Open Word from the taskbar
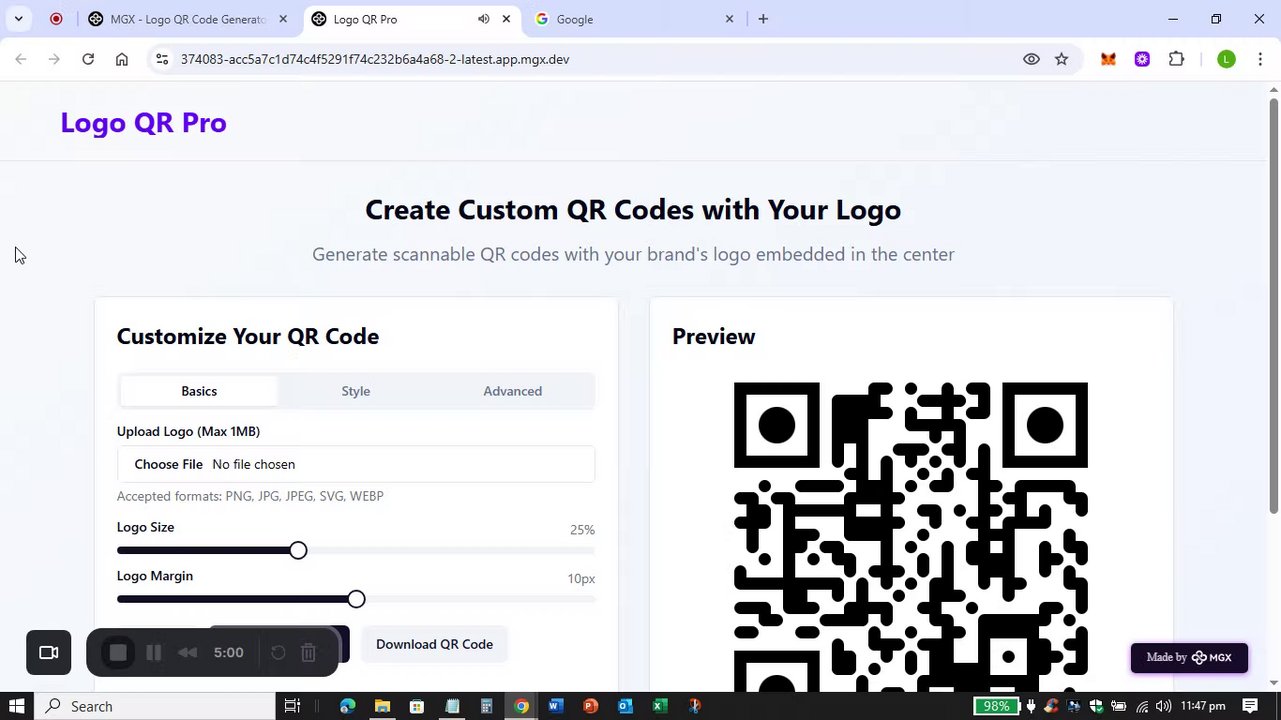 coord(556,706)
